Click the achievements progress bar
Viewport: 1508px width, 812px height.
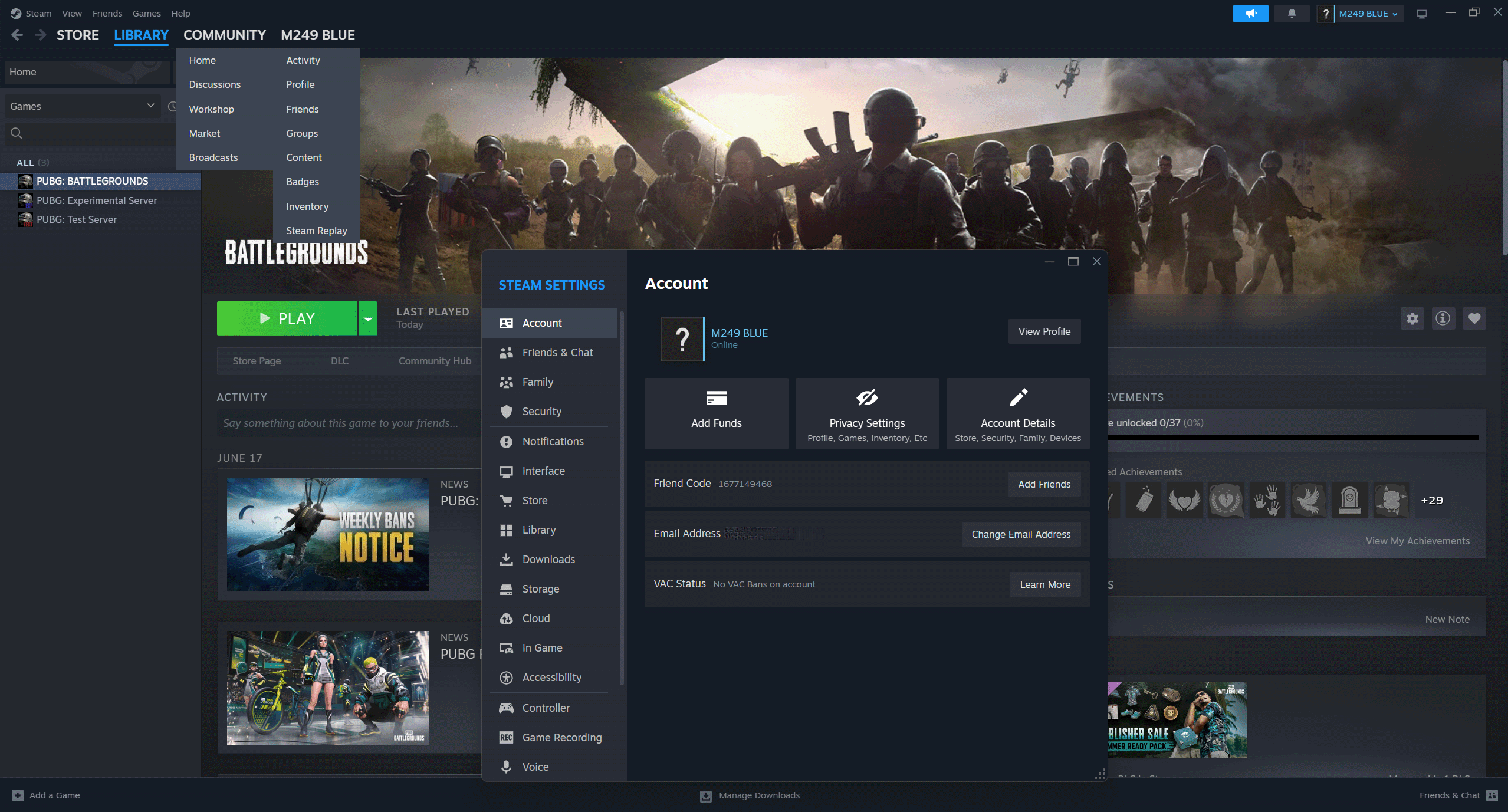pyautogui.click(x=1293, y=438)
